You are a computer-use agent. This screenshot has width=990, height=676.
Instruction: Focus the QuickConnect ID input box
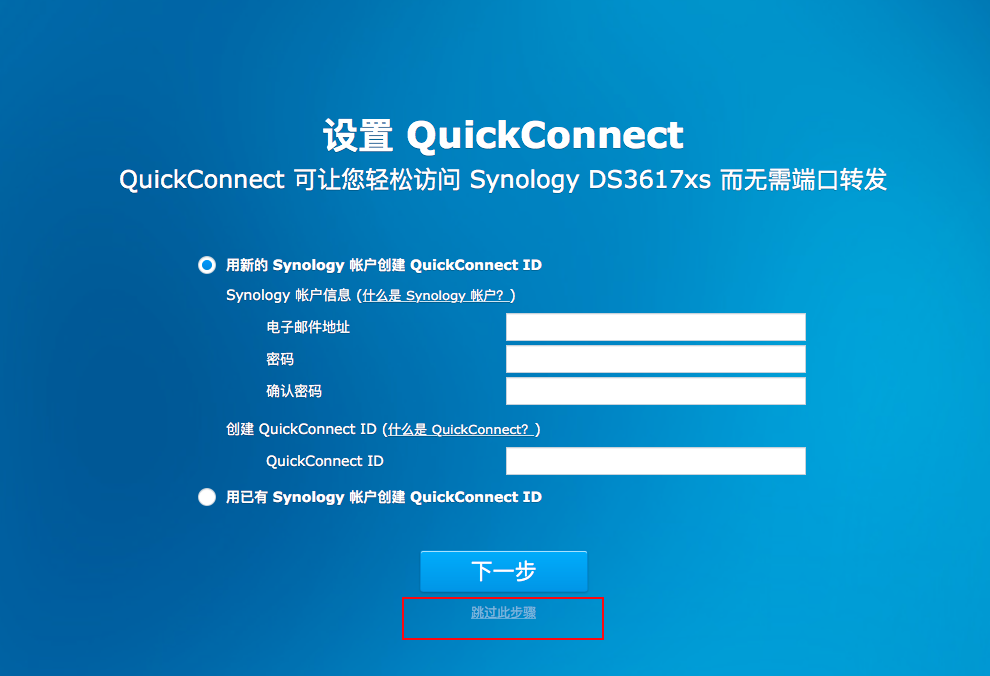tap(655, 461)
